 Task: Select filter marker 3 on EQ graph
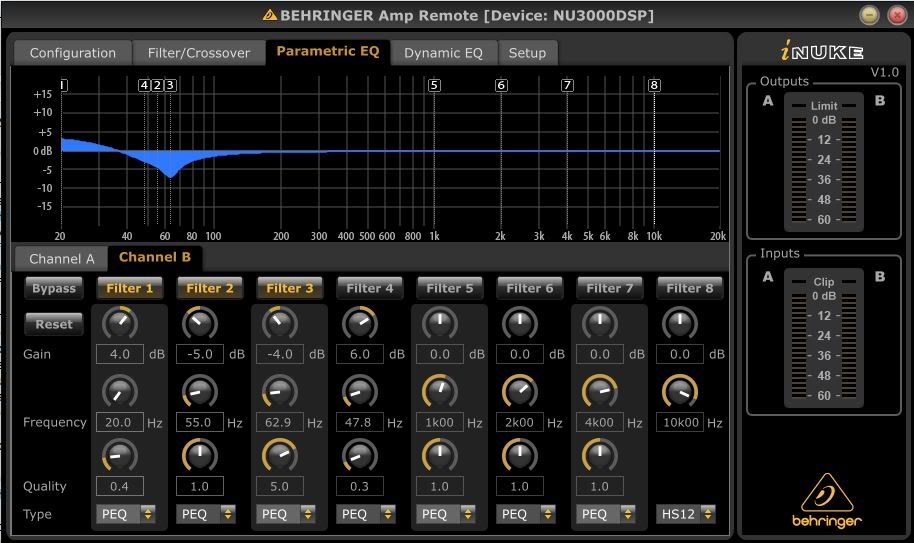click(170, 85)
